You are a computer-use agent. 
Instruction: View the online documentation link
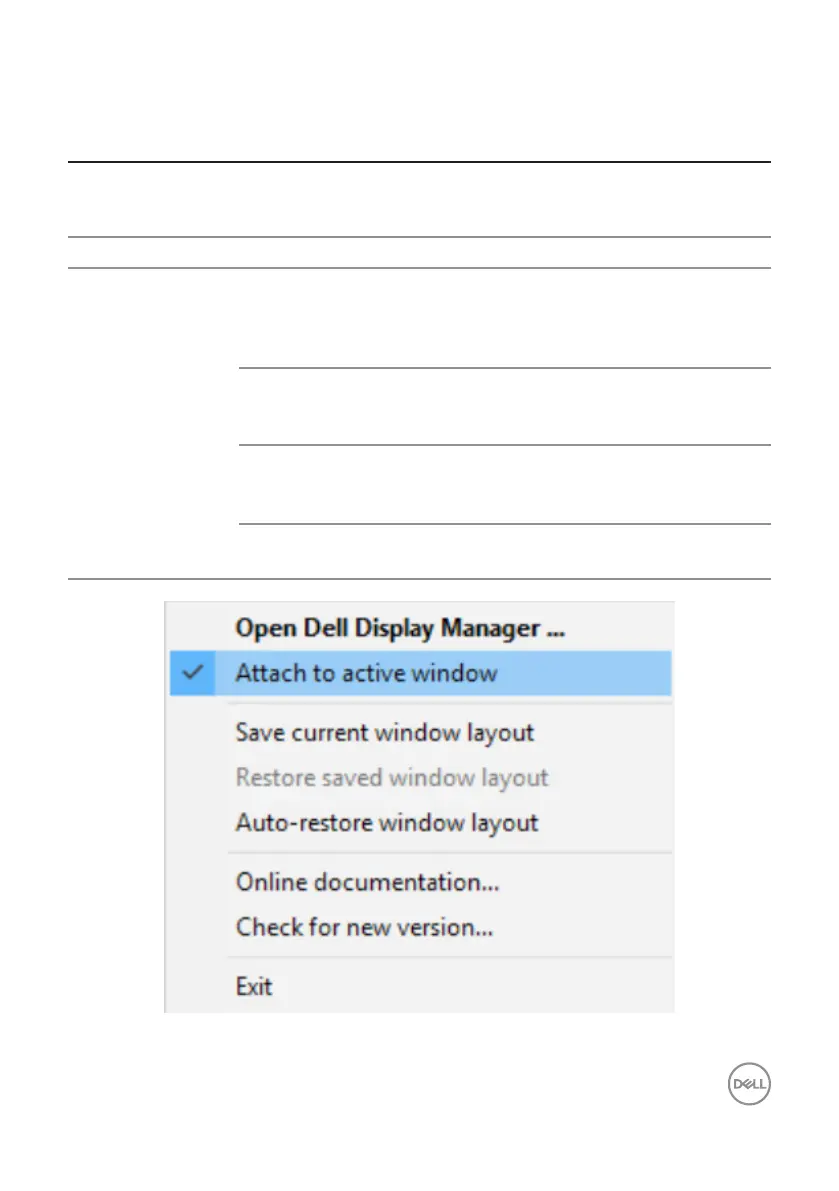click(x=367, y=882)
